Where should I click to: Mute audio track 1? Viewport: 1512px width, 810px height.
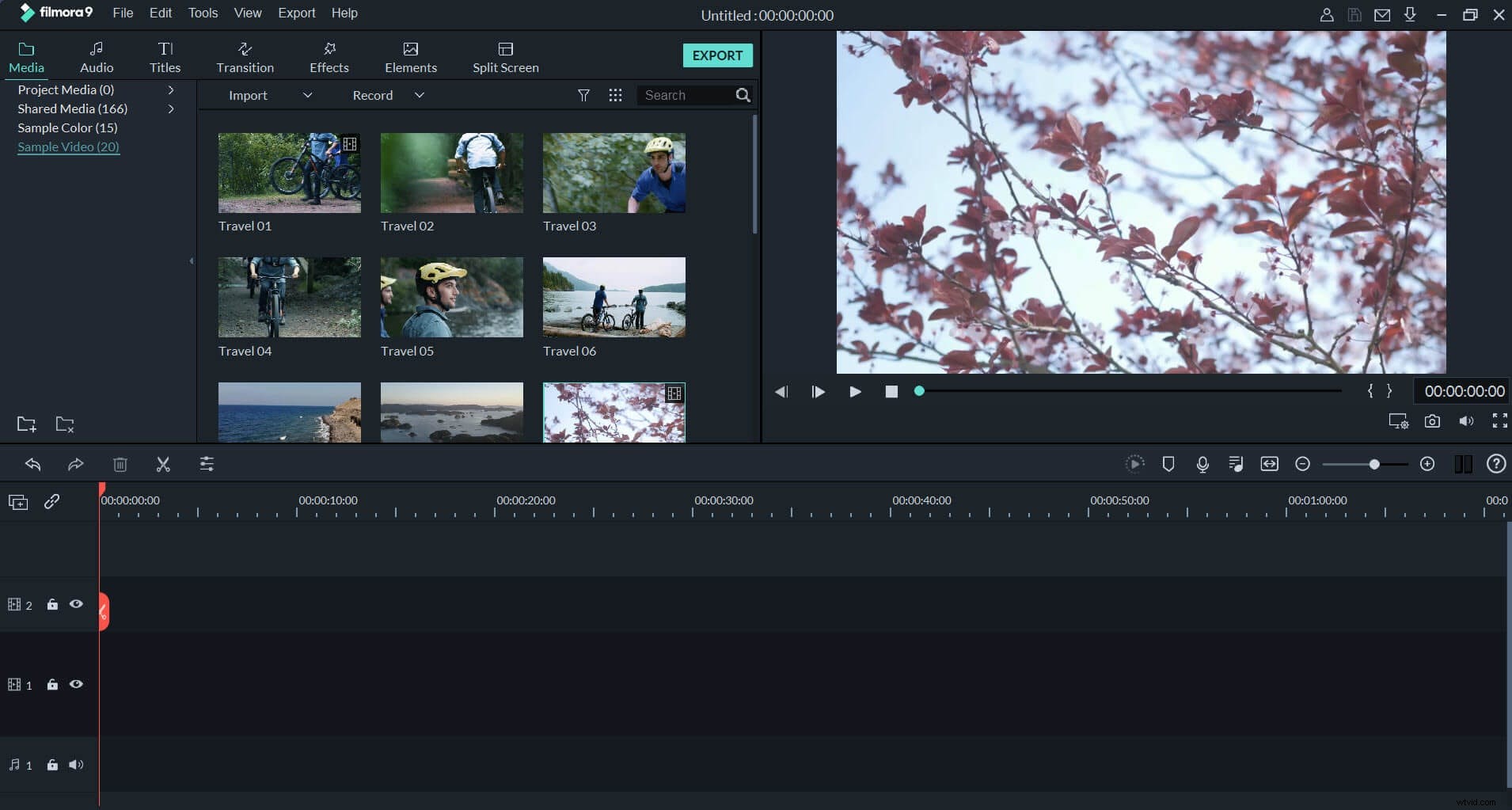pyautogui.click(x=77, y=764)
